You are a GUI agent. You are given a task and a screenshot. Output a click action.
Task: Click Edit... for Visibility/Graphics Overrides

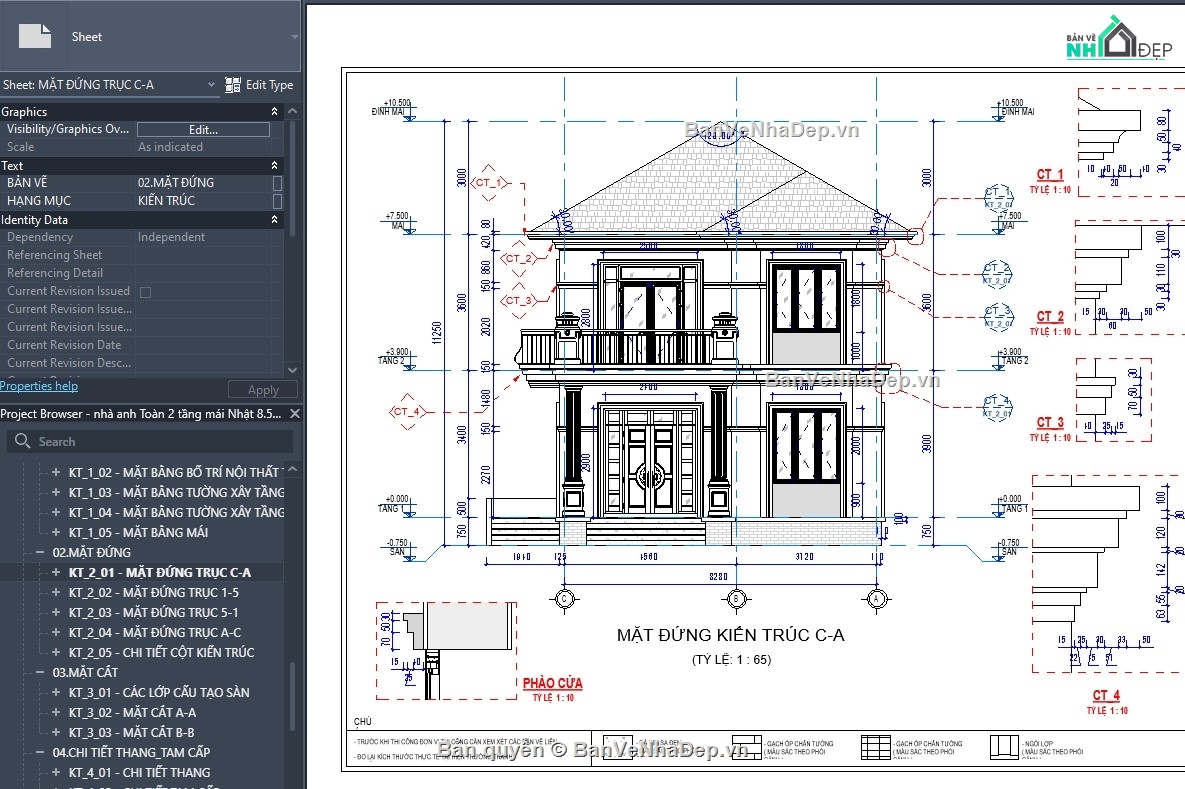pyautogui.click(x=204, y=129)
